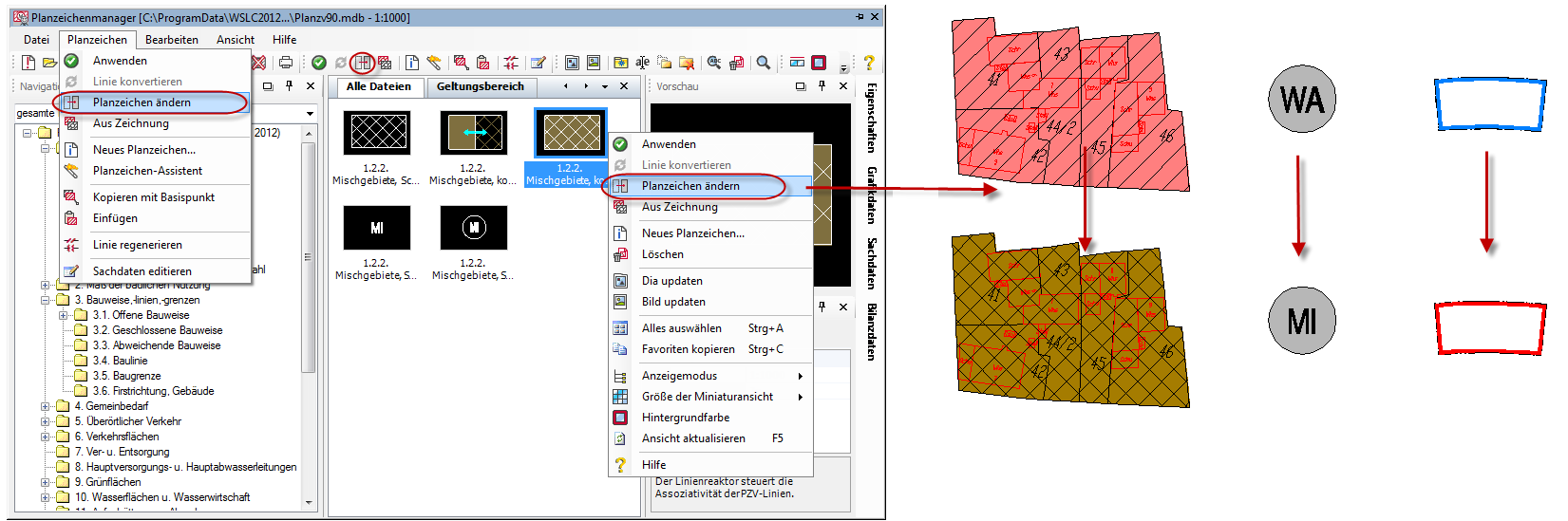Choose Hintergrundfarbe in the context menu
This screenshot has height=521, width=1568.
click(x=685, y=418)
